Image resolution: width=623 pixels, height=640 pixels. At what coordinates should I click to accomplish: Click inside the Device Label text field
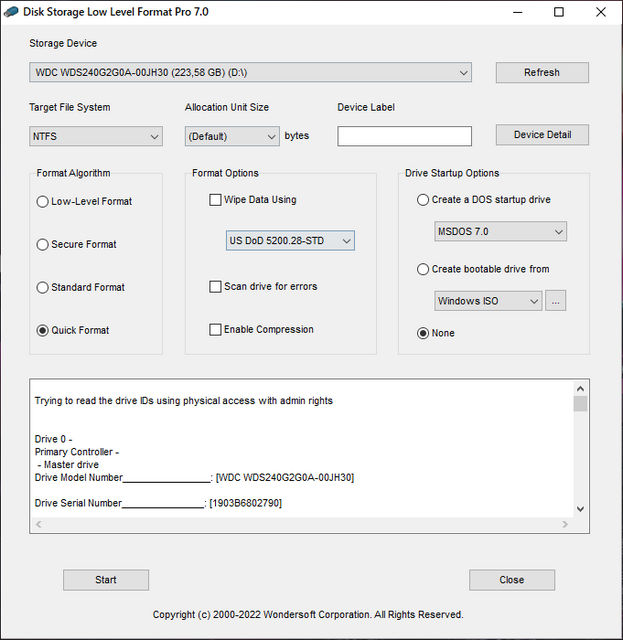[x=404, y=136]
